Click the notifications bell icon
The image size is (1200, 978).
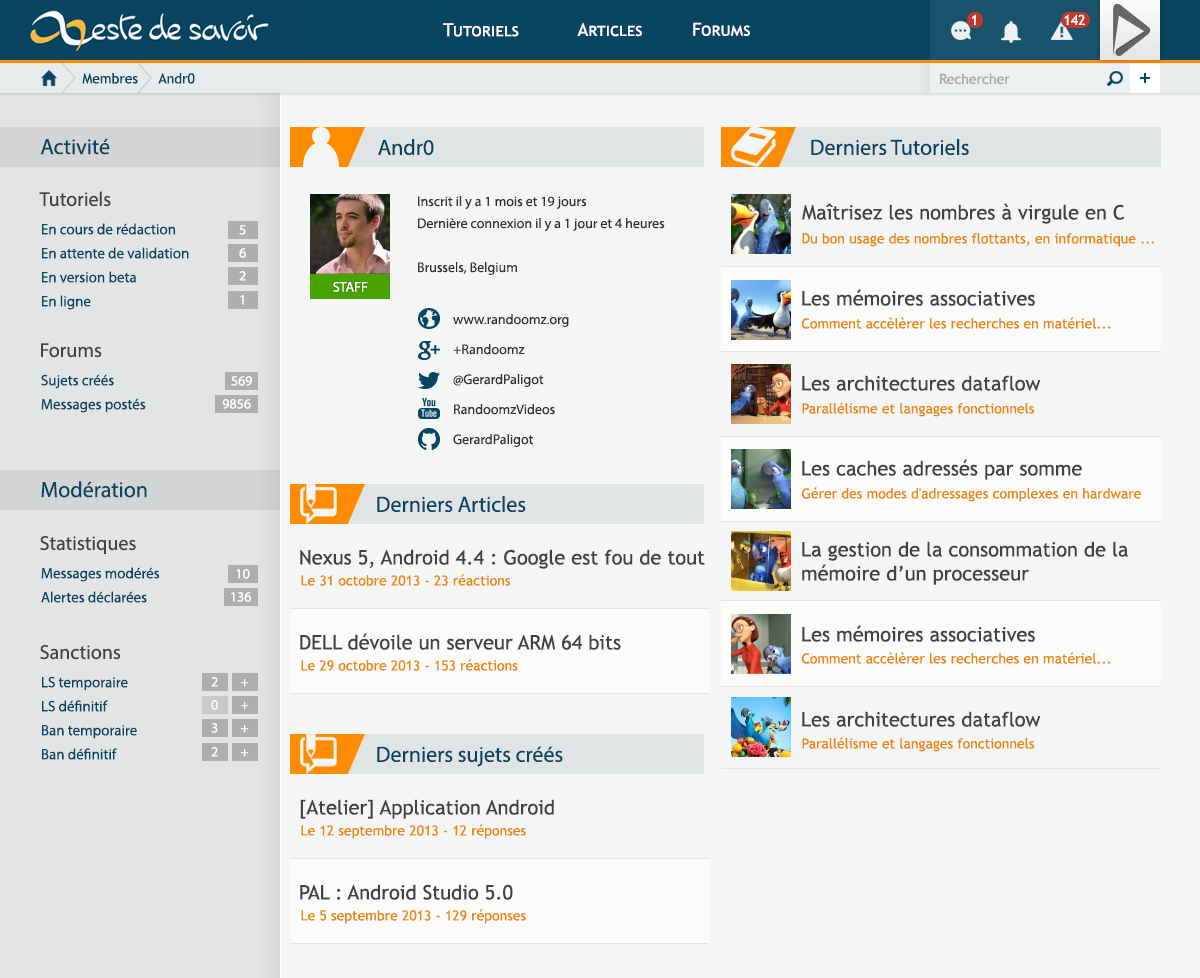pos(1011,32)
